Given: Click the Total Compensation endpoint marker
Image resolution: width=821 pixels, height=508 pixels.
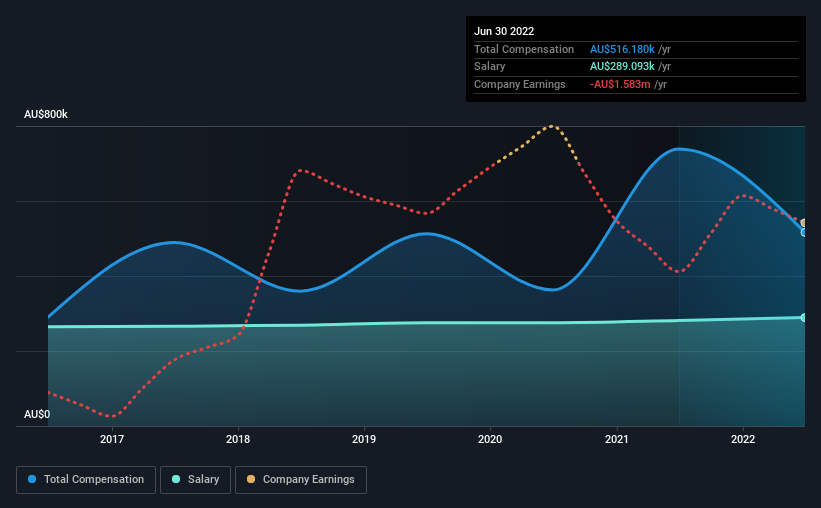Looking at the screenshot, I should click(804, 233).
